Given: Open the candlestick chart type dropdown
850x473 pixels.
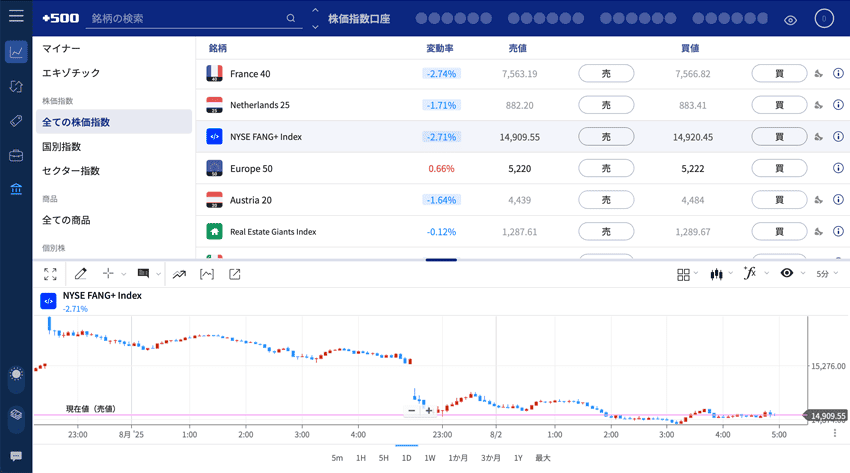Looking at the screenshot, I should [x=721, y=274].
